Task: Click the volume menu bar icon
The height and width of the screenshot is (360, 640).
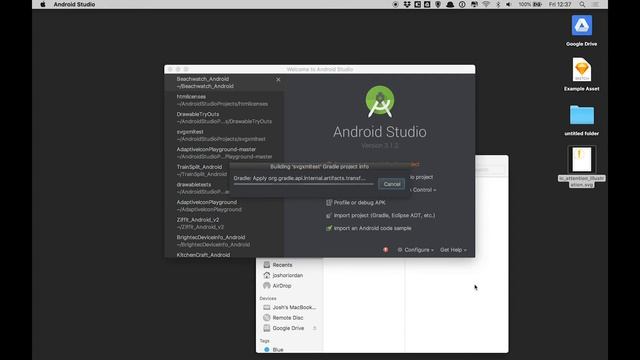Action: (x=509, y=4)
